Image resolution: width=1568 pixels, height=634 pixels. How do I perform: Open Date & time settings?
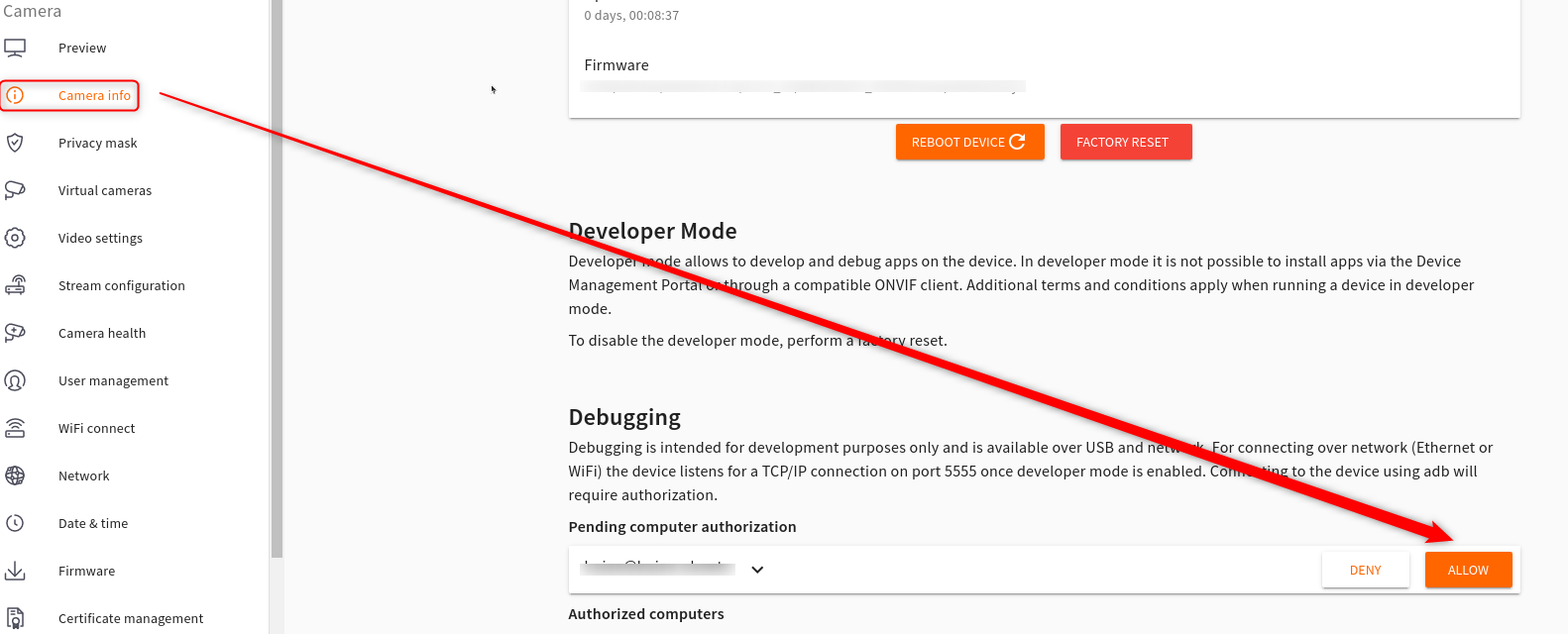tap(93, 523)
